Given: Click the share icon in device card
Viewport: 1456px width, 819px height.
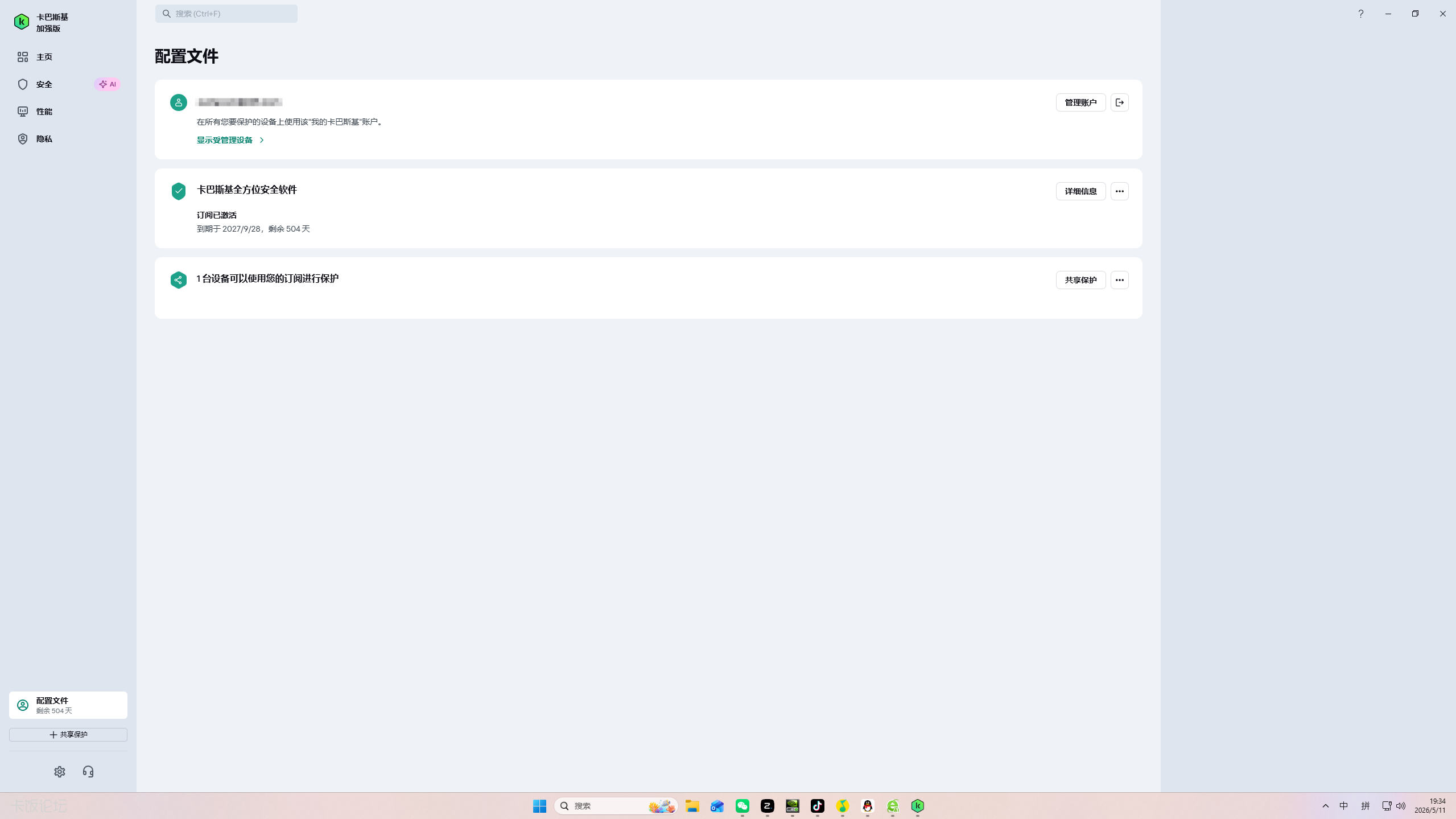Looking at the screenshot, I should point(179,280).
